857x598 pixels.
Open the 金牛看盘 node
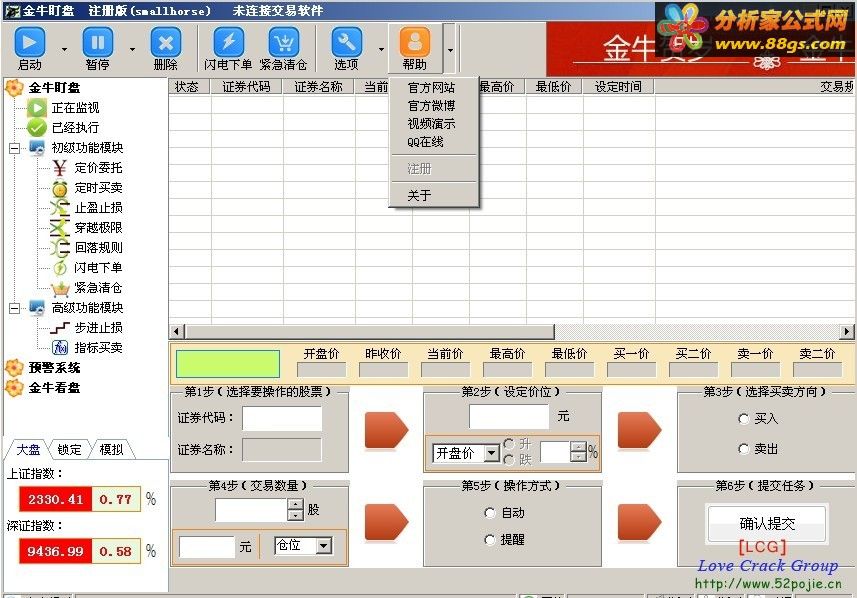pos(54,388)
